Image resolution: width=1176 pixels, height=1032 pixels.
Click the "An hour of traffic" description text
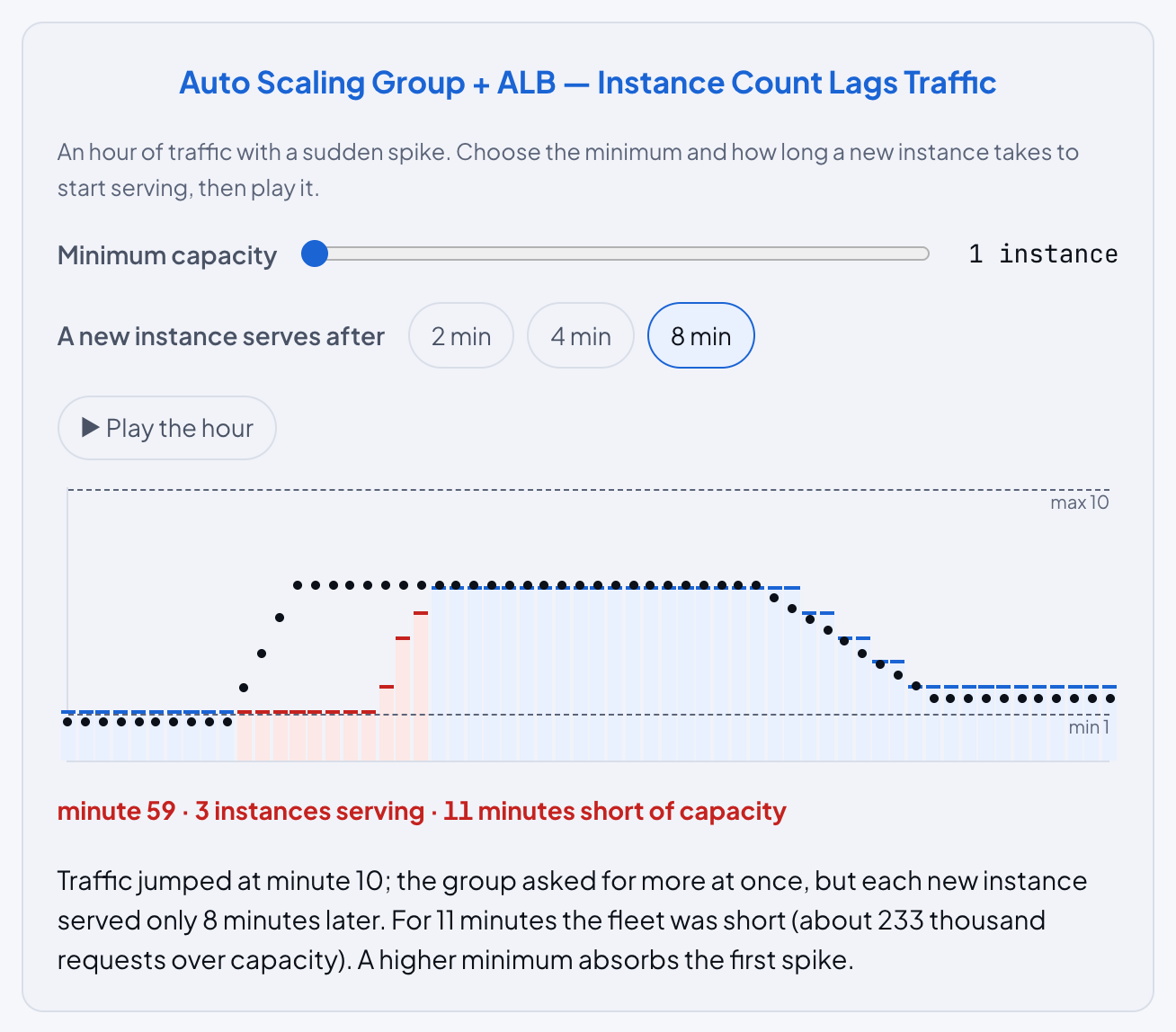pos(568,170)
